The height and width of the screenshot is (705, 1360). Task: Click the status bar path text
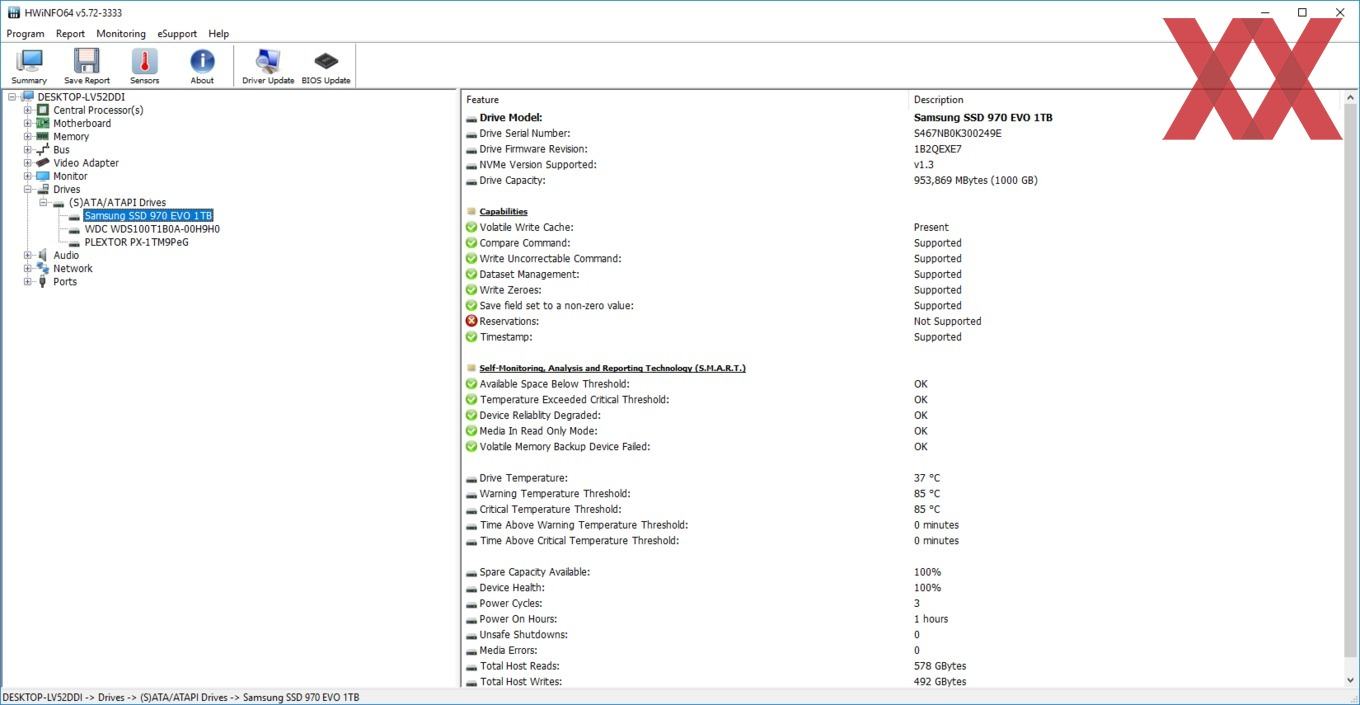coord(181,697)
